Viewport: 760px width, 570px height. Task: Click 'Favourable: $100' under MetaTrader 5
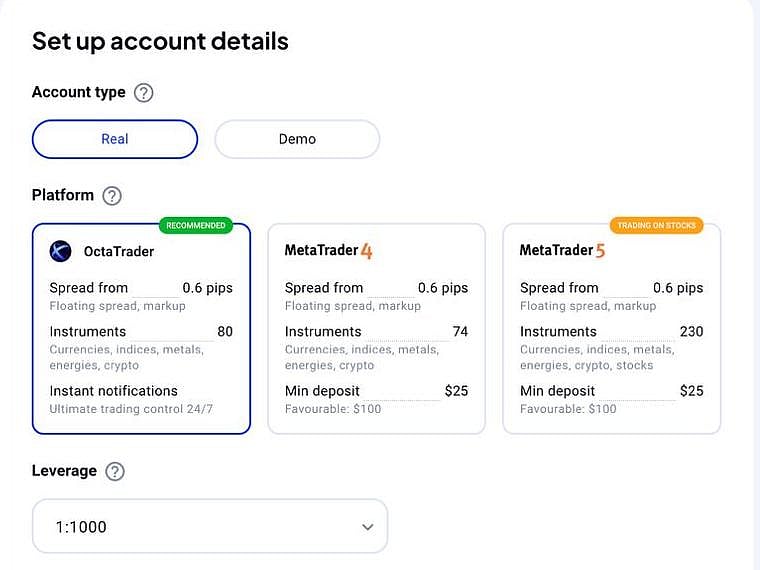pyautogui.click(x=568, y=409)
